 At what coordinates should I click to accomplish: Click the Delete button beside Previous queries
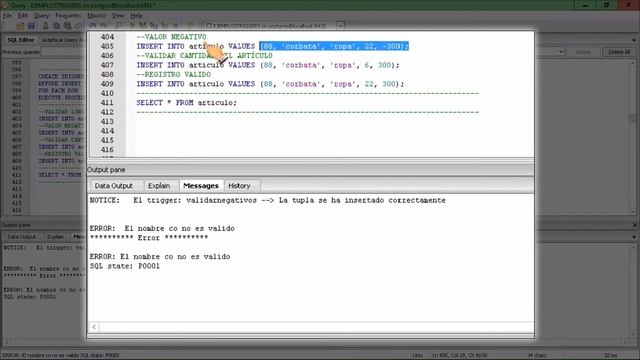pyautogui.click(x=583, y=52)
